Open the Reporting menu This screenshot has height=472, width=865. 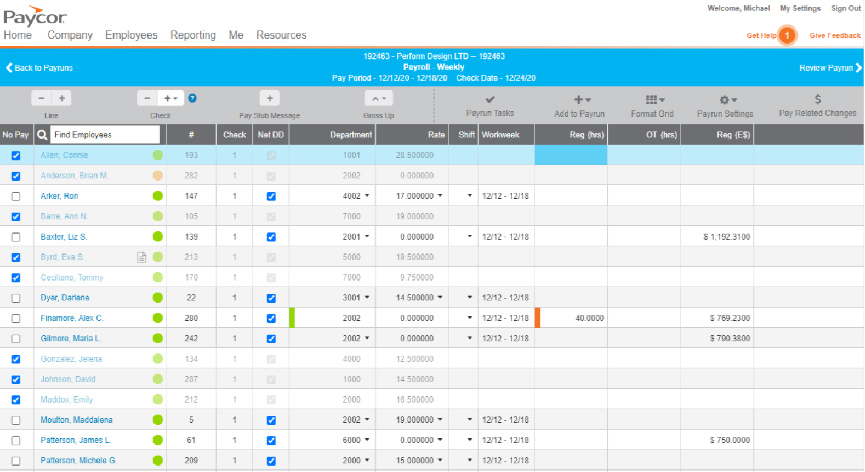(193, 35)
